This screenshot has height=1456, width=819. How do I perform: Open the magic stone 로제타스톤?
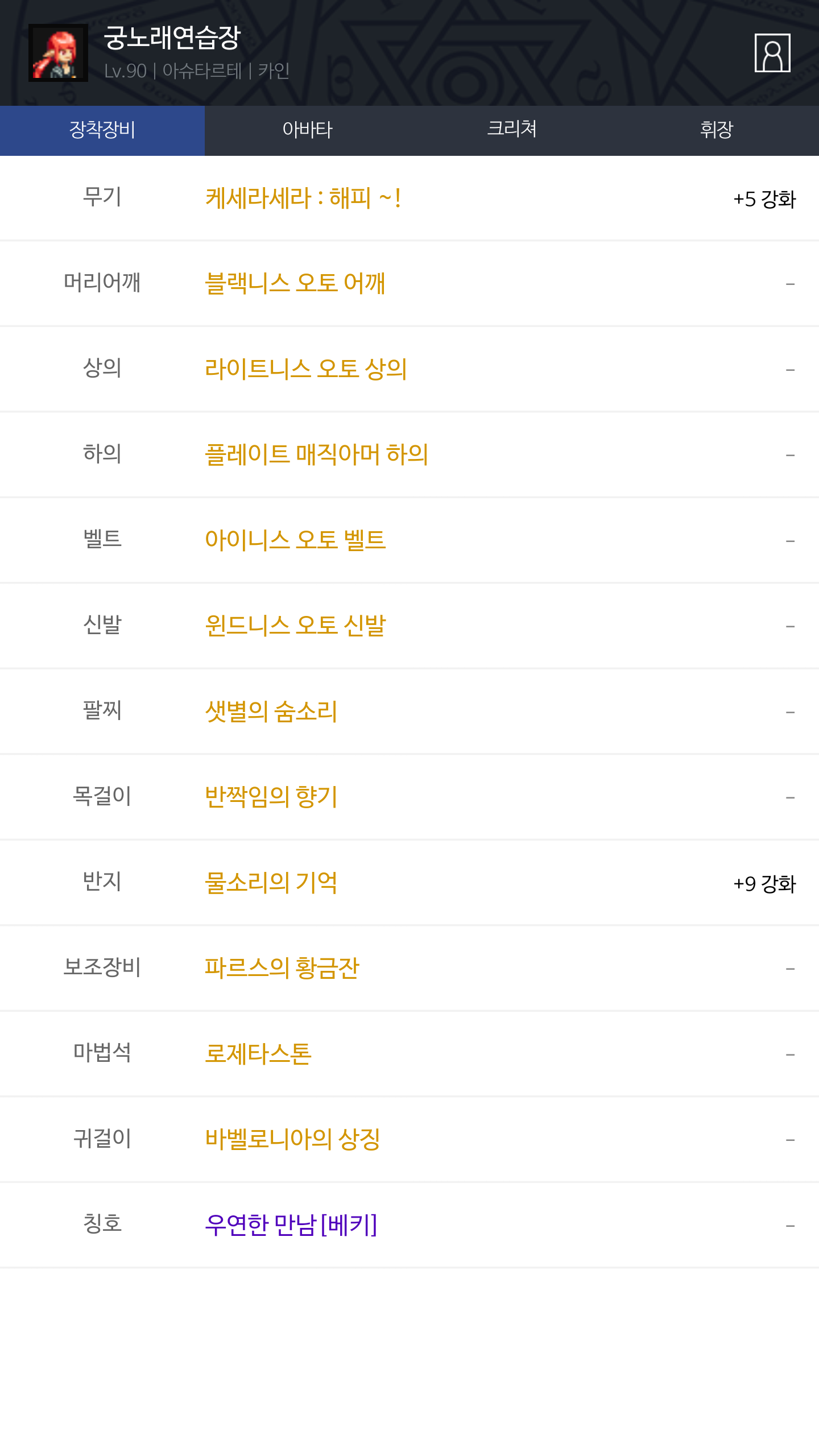pyautogui.click(x=258, y=1054)
